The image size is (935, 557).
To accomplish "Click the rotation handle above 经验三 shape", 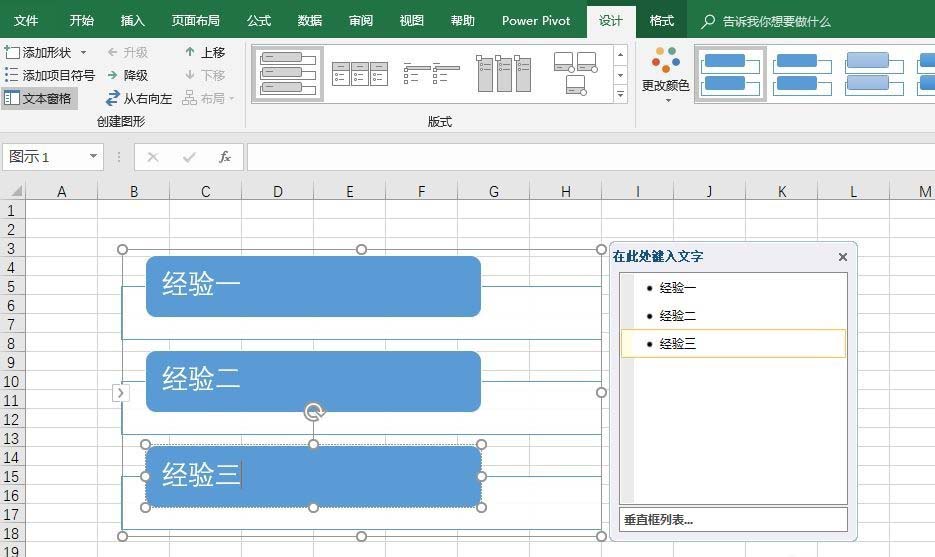I will coord(314,412).
